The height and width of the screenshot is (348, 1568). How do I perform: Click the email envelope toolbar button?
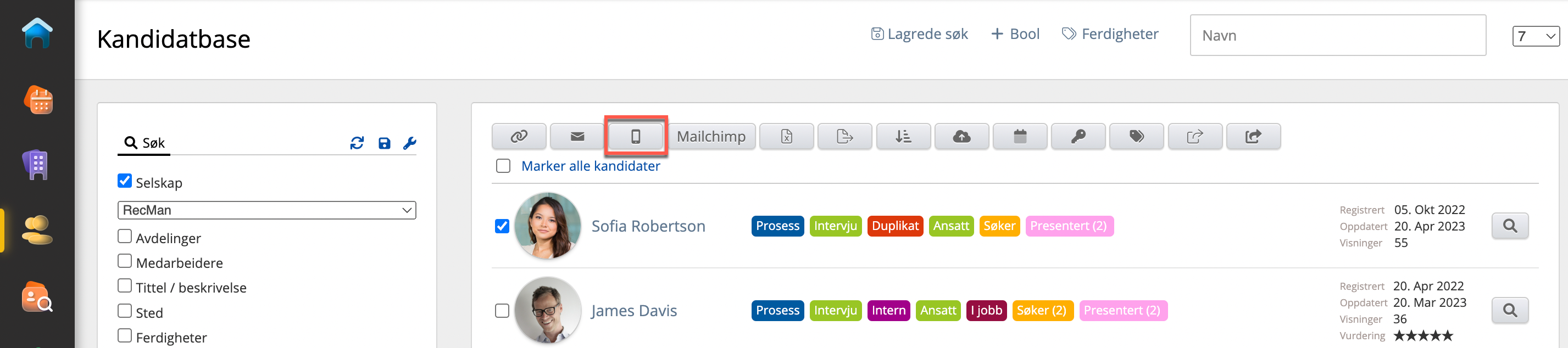click(x=577, y=136)
